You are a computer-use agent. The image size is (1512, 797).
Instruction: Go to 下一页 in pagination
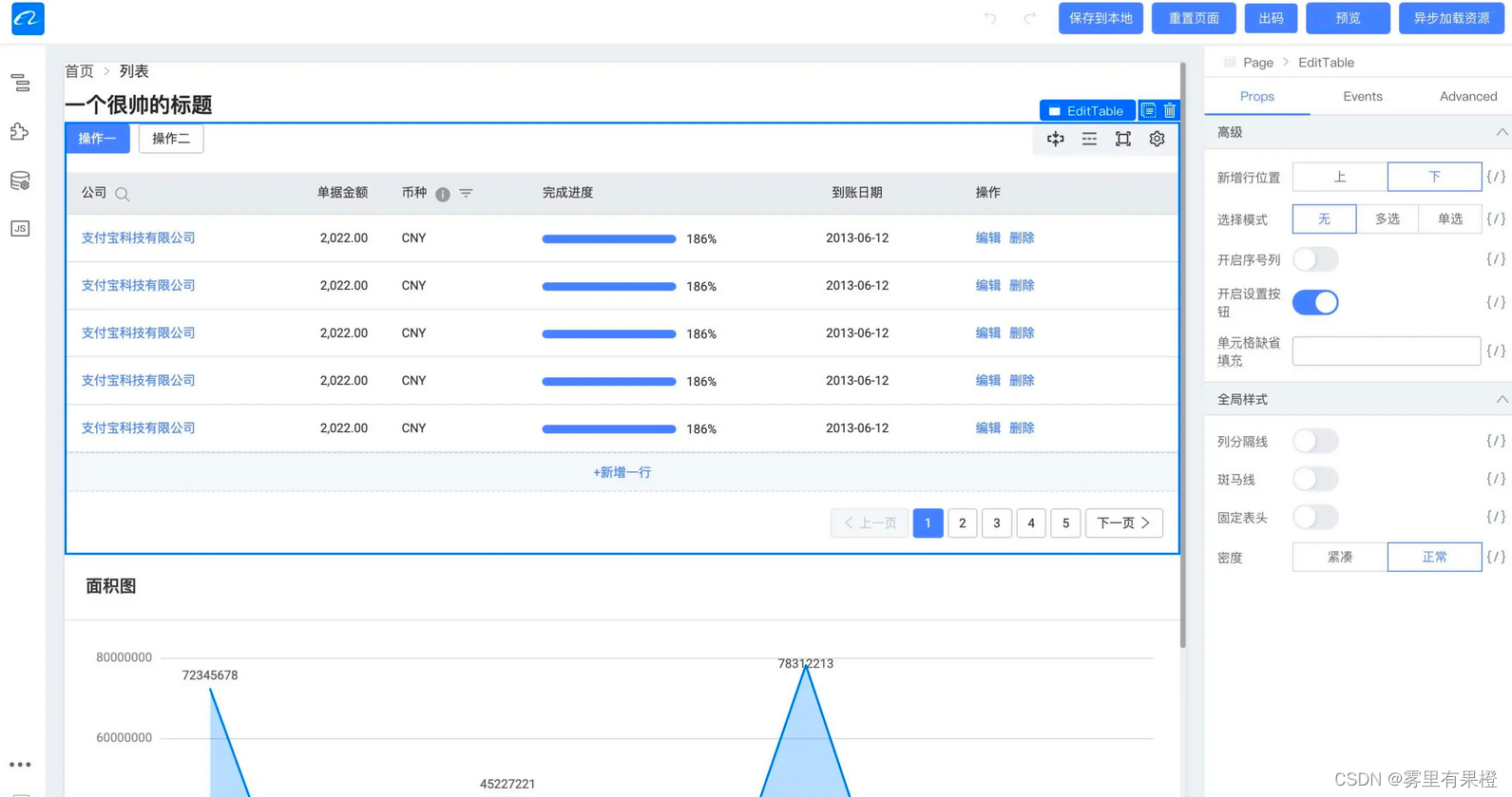point(1123,523)
